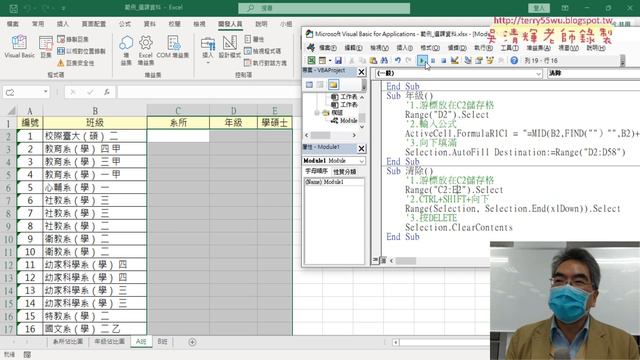This screenshot has width=640, height=360.
Task: Toggle VBA Design Mode icon
Action: 454,60
